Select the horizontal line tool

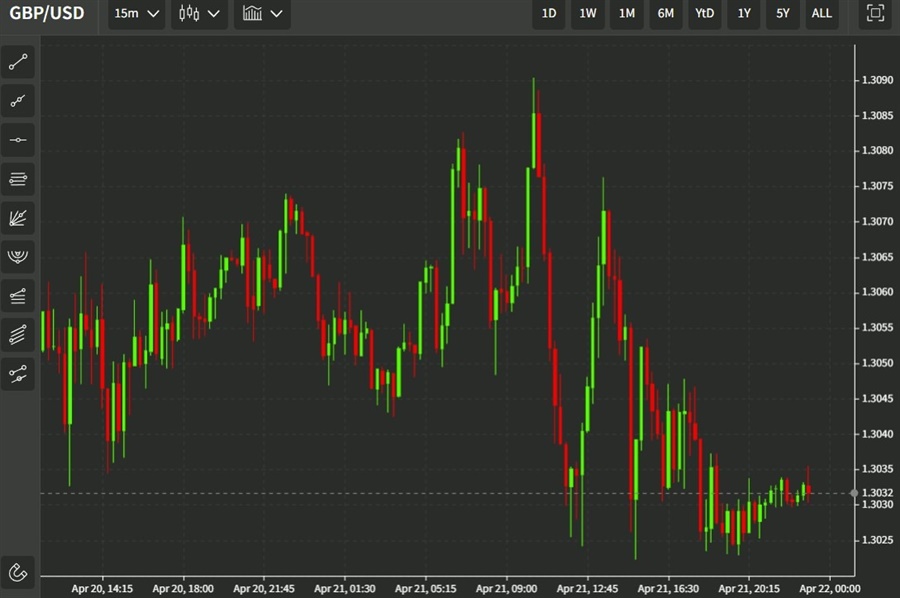[x=18, y=140]
